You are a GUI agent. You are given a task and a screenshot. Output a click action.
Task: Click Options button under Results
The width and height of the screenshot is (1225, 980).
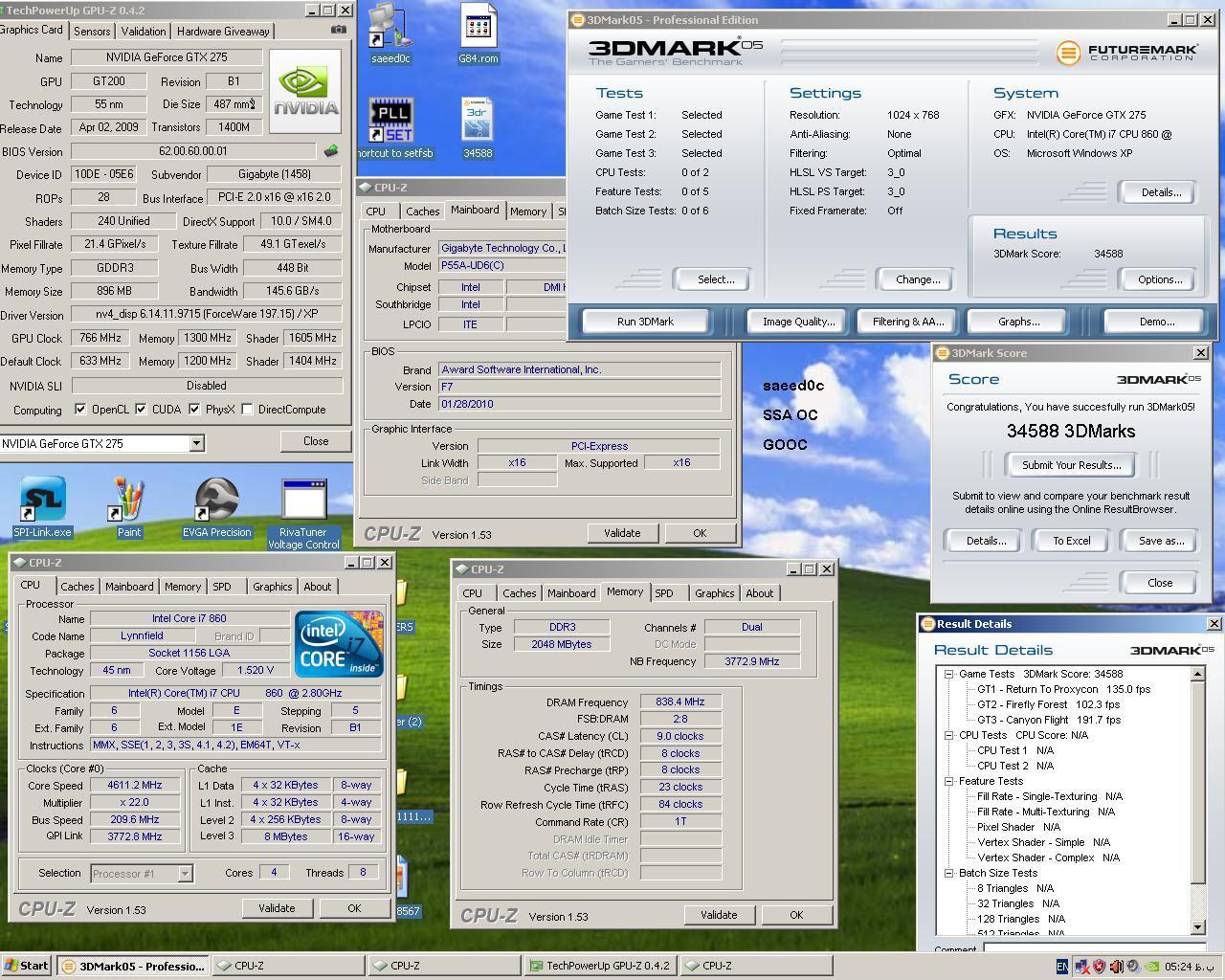click(x=1160, y=279)
